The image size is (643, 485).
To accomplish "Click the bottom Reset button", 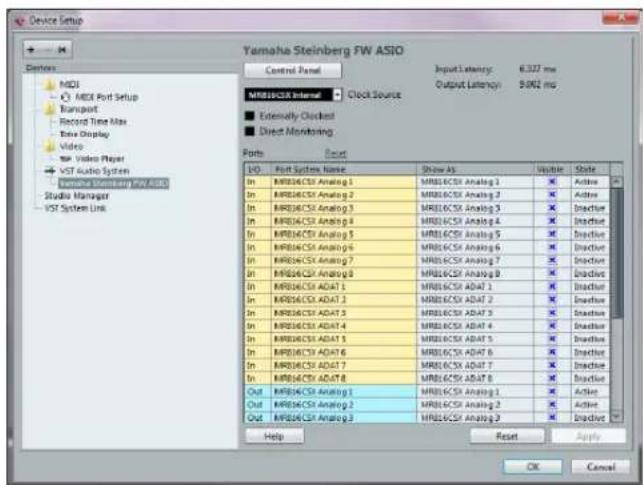I will [x=507, y=436].
